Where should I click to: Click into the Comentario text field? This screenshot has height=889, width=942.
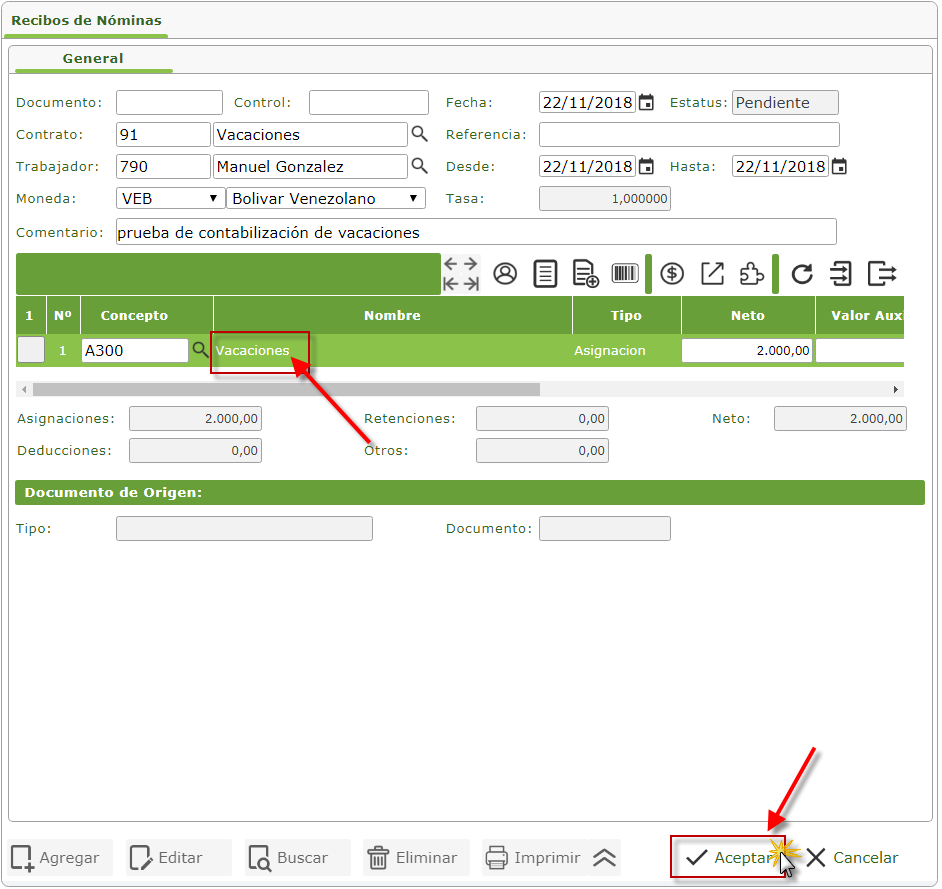pos(475,232)
